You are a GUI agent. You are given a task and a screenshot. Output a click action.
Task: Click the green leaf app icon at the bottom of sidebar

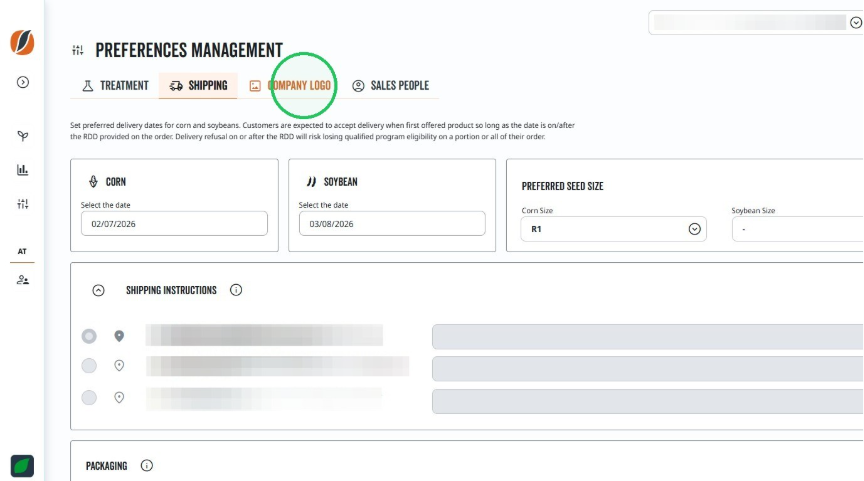[x=22, y=466]
